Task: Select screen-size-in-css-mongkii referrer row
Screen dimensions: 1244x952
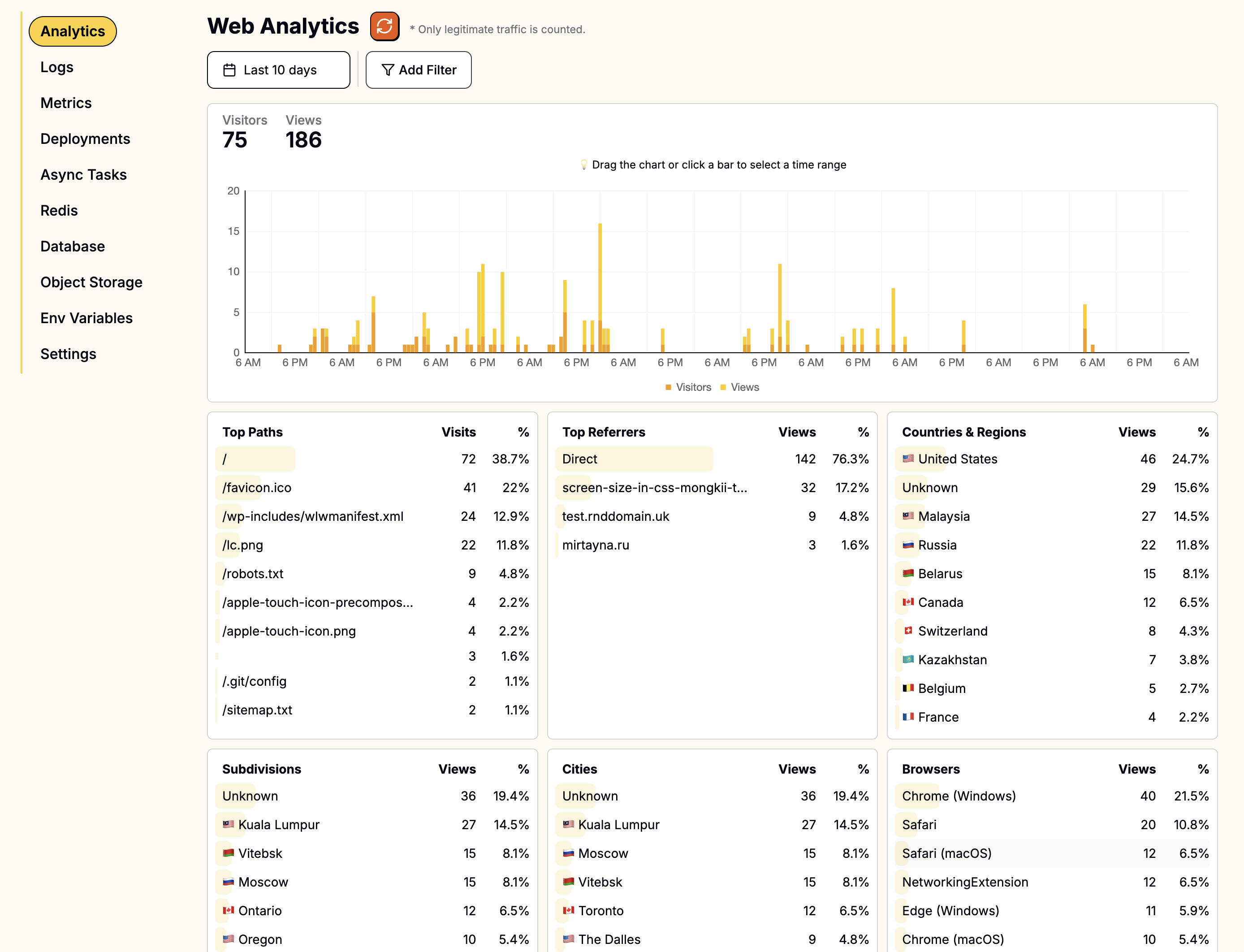Action: click(713, 487)
